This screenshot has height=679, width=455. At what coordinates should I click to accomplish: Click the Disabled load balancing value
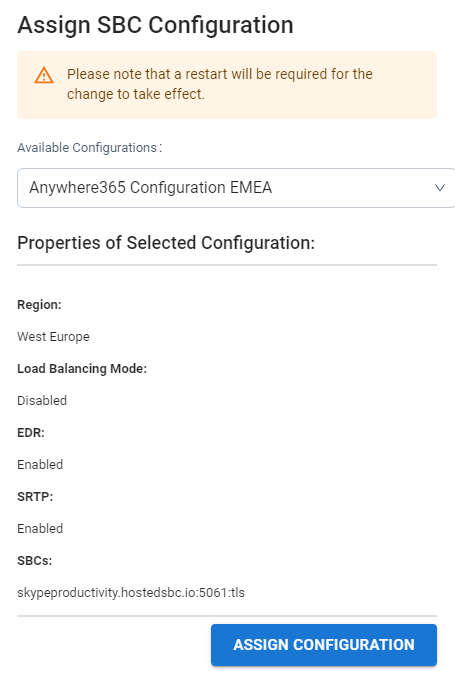click(x=42, y=401)
